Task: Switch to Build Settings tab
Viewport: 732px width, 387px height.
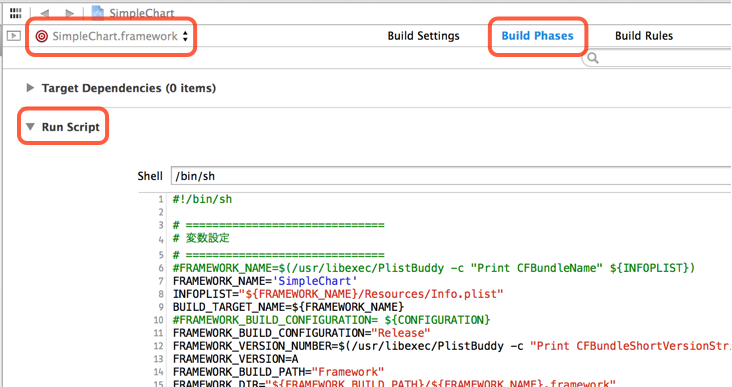Action: pyautogui.click(x=423, y=36)
